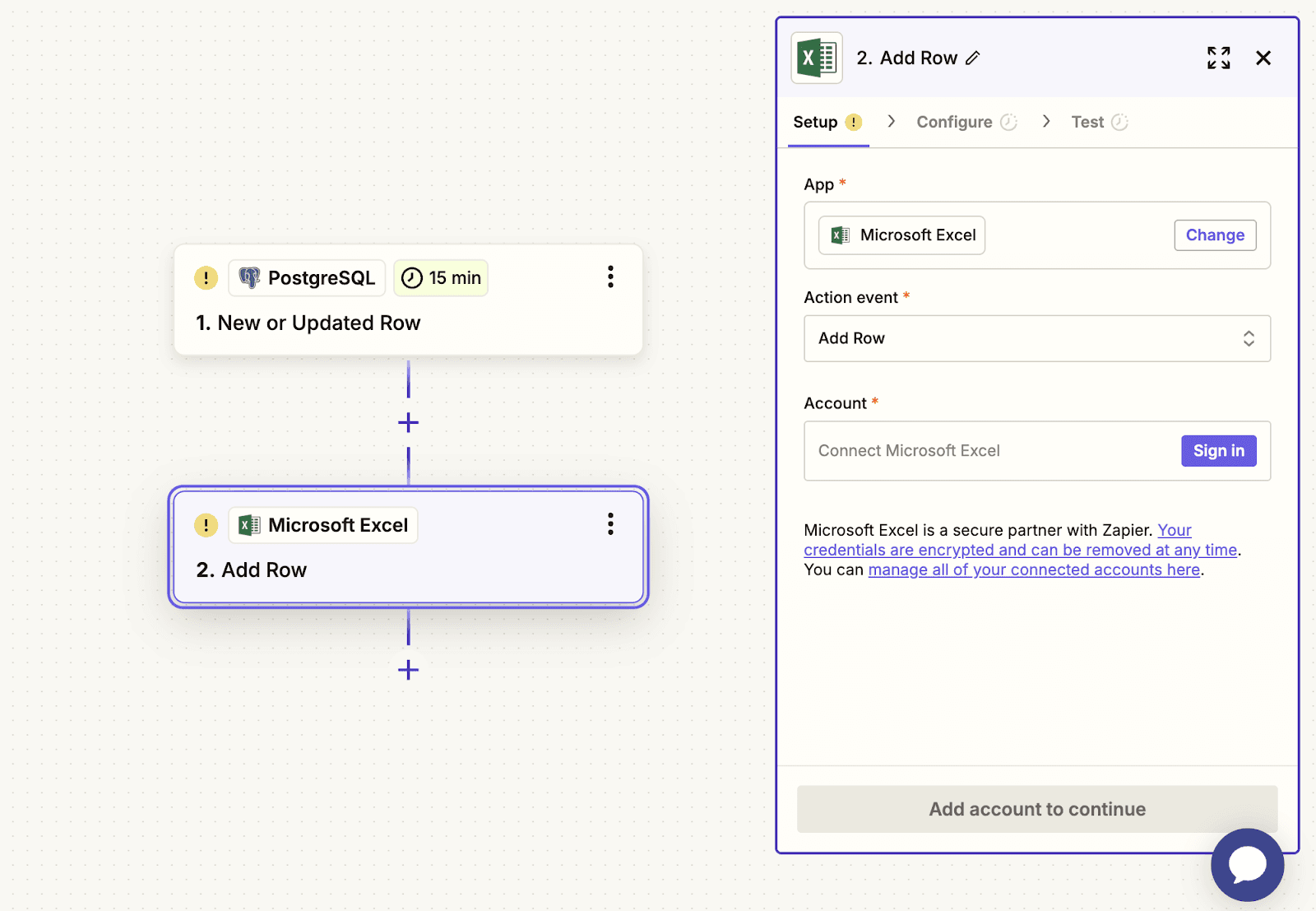
Task: Click the Connect Microsoft Excel account field
Action: click(1037, 451)
